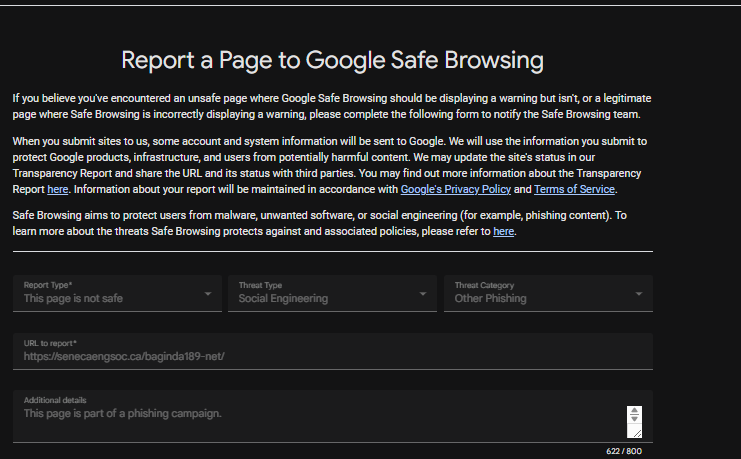741x459 pixels.
Task: Follow the Transparency Report 'here' link
Action: (x=58, y=189)
